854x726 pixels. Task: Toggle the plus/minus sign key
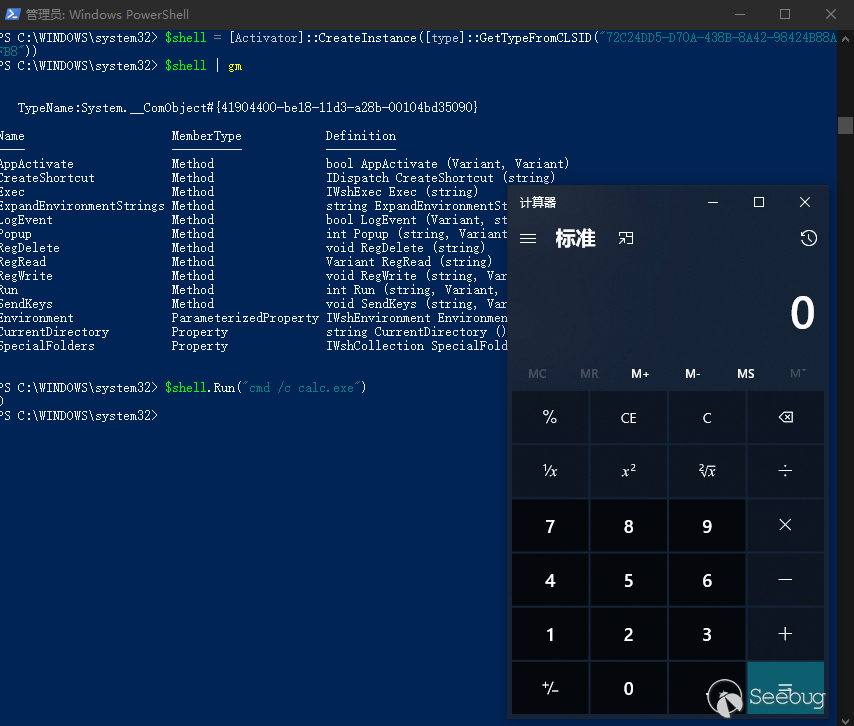click(x=550, y=688)
